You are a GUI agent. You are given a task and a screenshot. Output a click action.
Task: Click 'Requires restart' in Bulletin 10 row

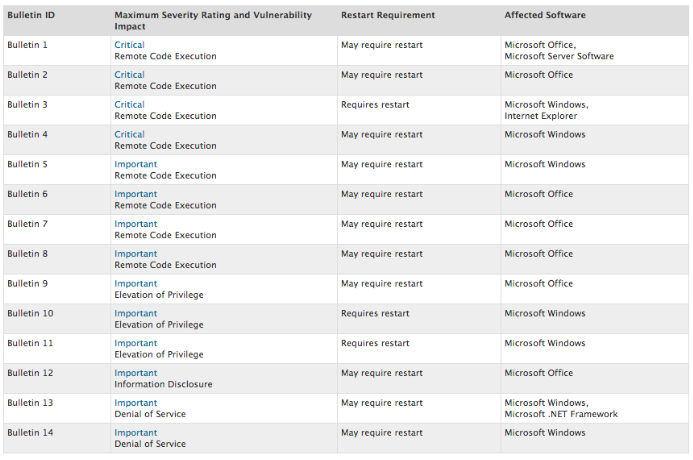[x=375, y=314]
